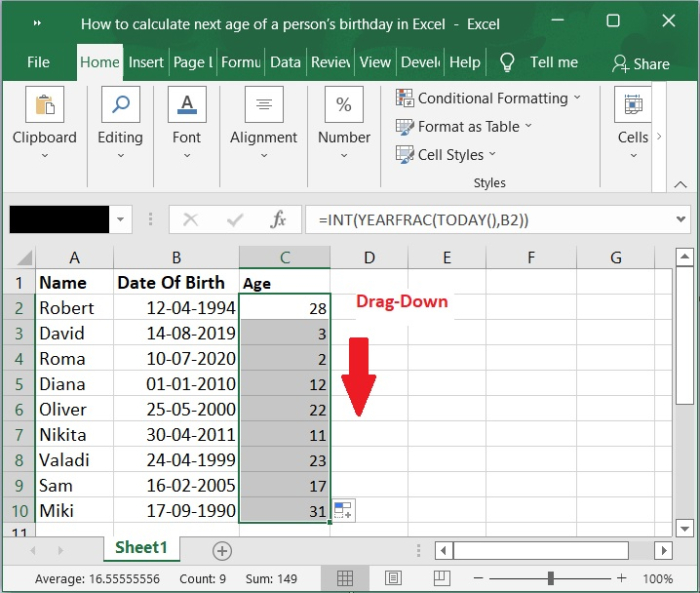Zoom in with the plus button
The image size is (700, 593).
coord(621,579)
